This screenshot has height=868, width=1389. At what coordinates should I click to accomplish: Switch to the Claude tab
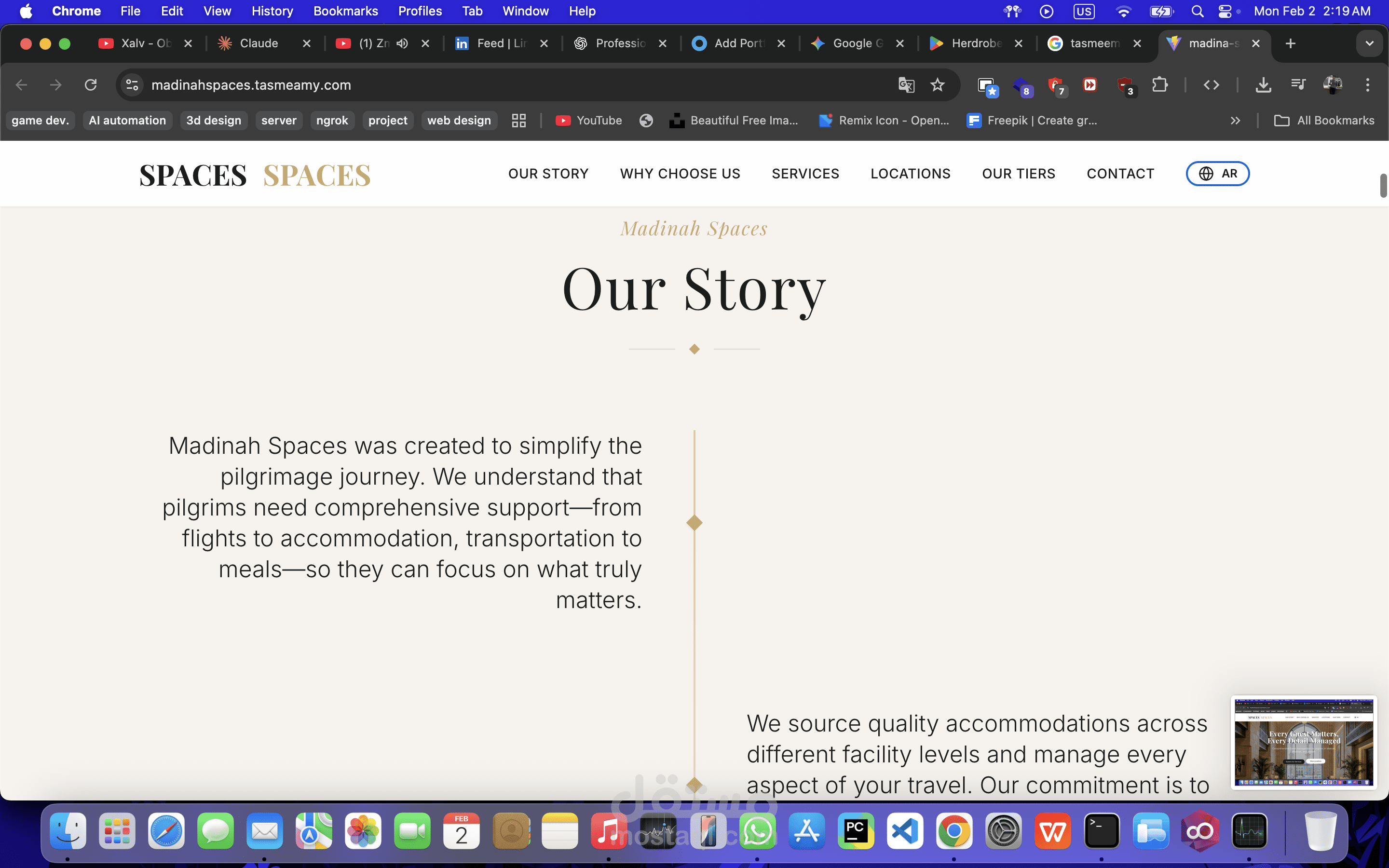pyautogui.click(x=259, y=43)
